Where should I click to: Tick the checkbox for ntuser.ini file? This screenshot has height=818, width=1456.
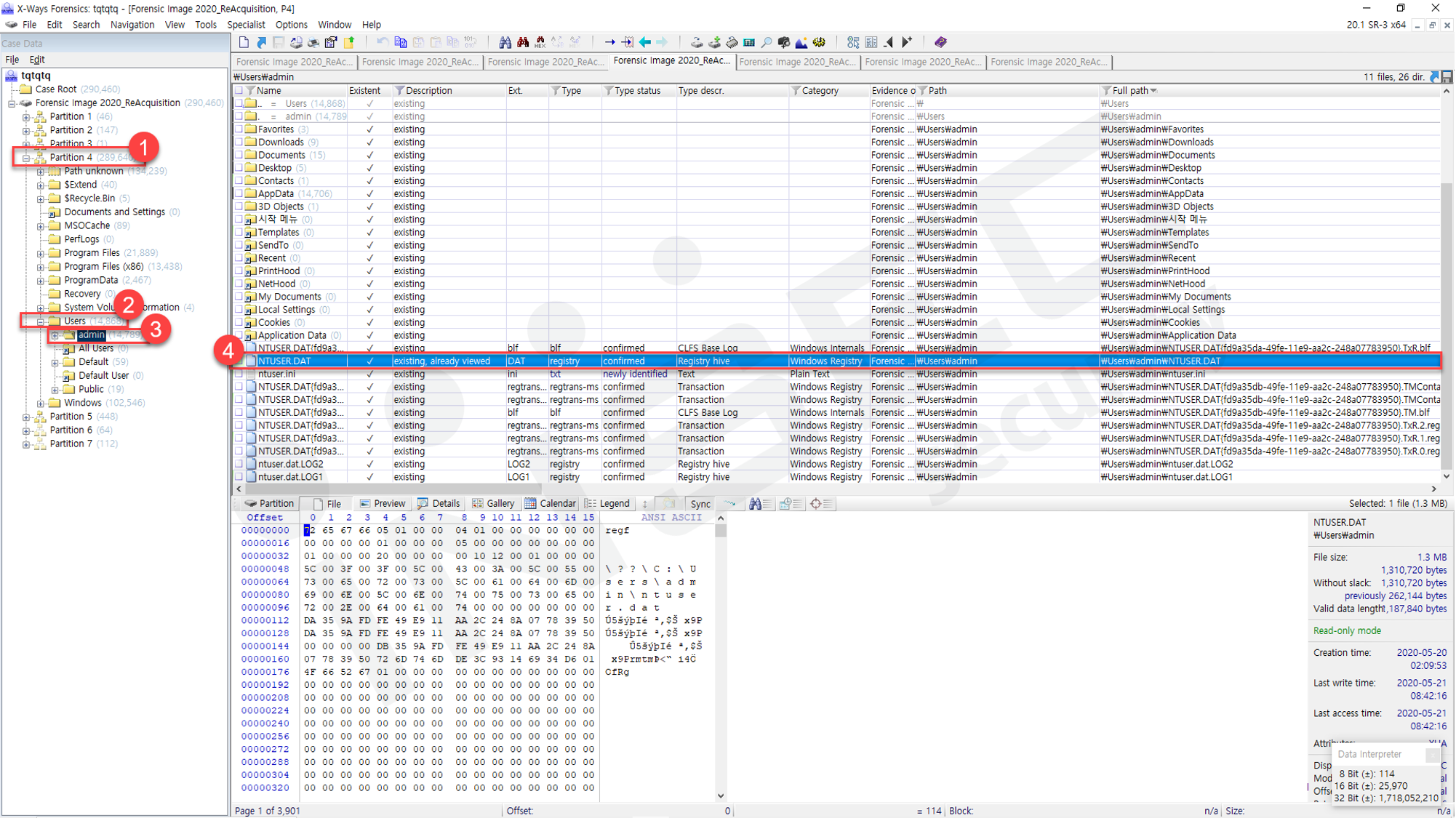[x=239, y=374]
